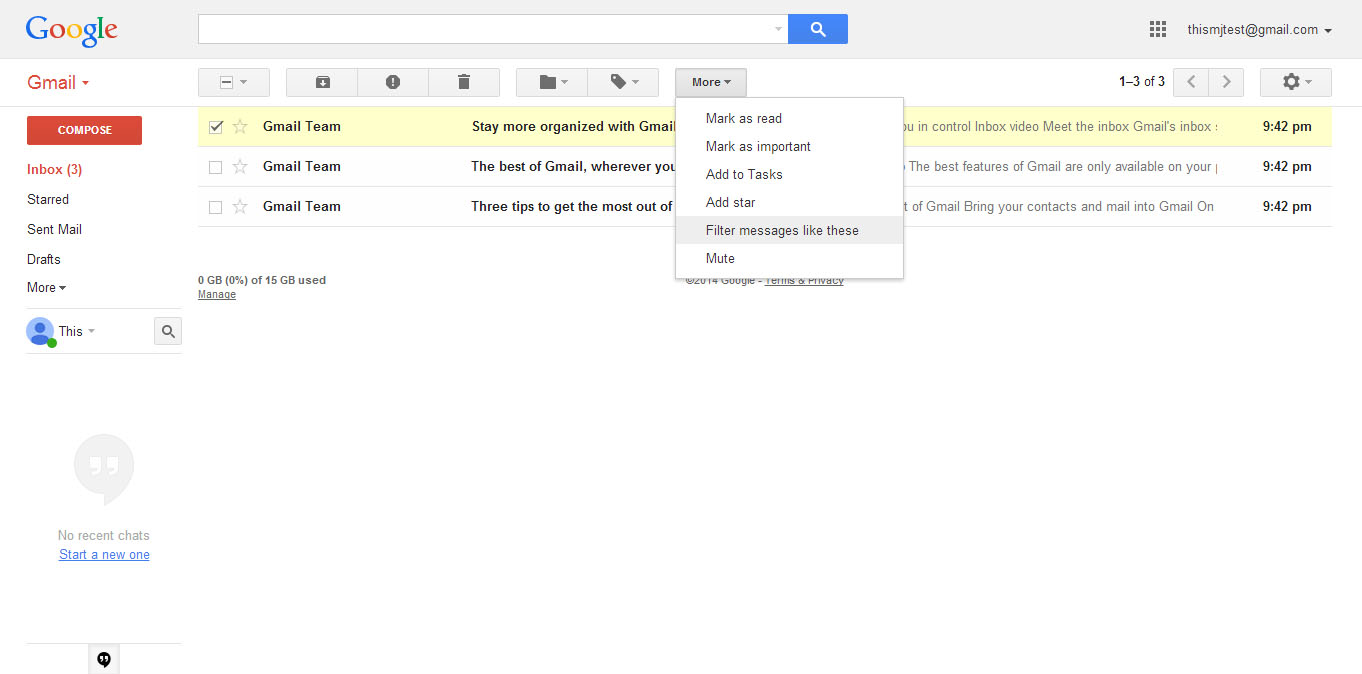Open the Move to folder icon
The width and height of the screenshot is (1362, 674).
(552, 82)
